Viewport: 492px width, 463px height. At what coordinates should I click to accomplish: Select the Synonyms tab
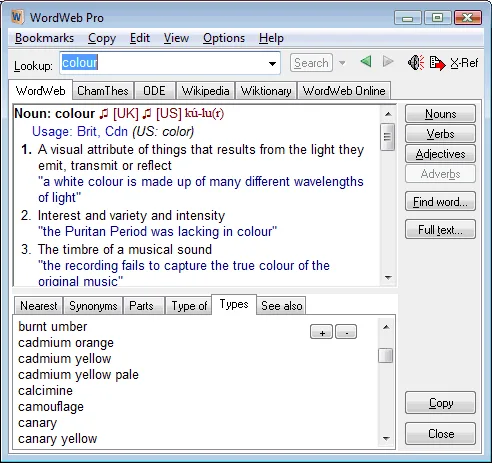click(x=93, y=306)
